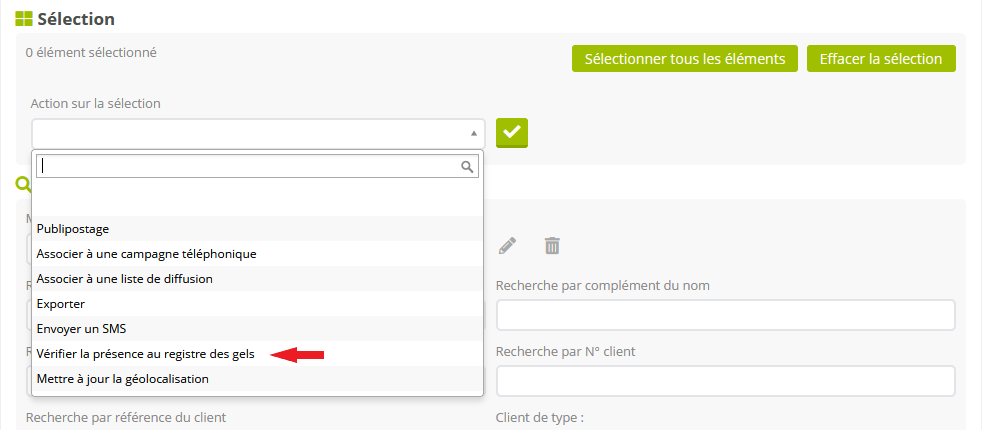
Task: Select Mettre à jour la géolocalisation
Action: pos(123,379)
